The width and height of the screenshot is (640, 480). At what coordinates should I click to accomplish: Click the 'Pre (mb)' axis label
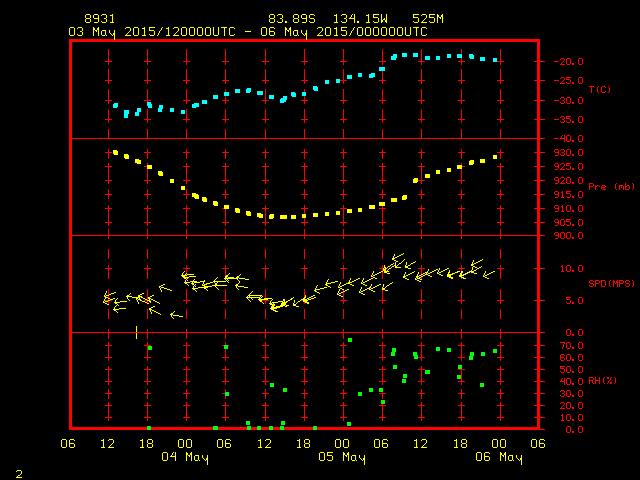coord(611,187)
